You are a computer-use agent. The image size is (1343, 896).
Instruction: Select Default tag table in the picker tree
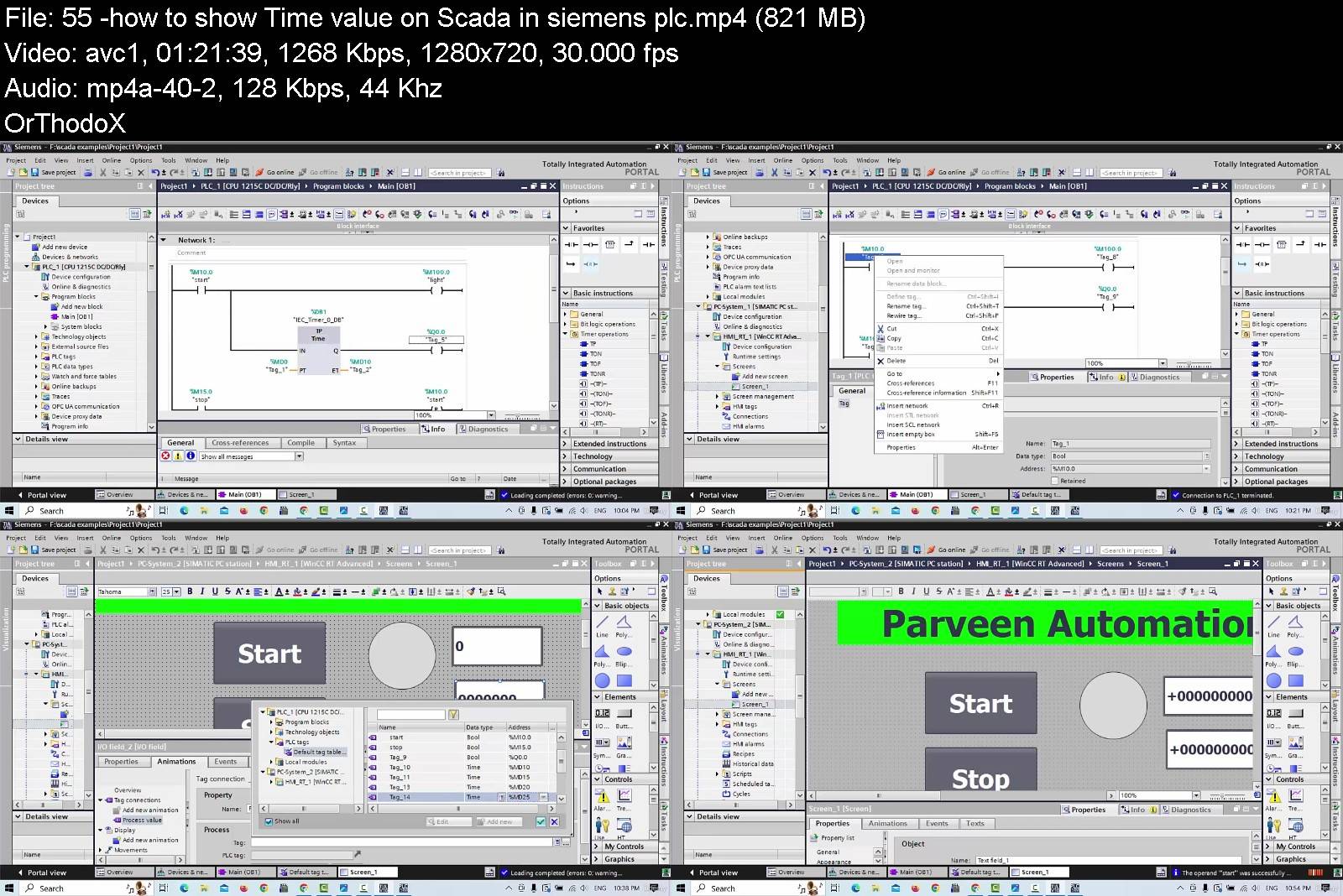tap(317, 753)
